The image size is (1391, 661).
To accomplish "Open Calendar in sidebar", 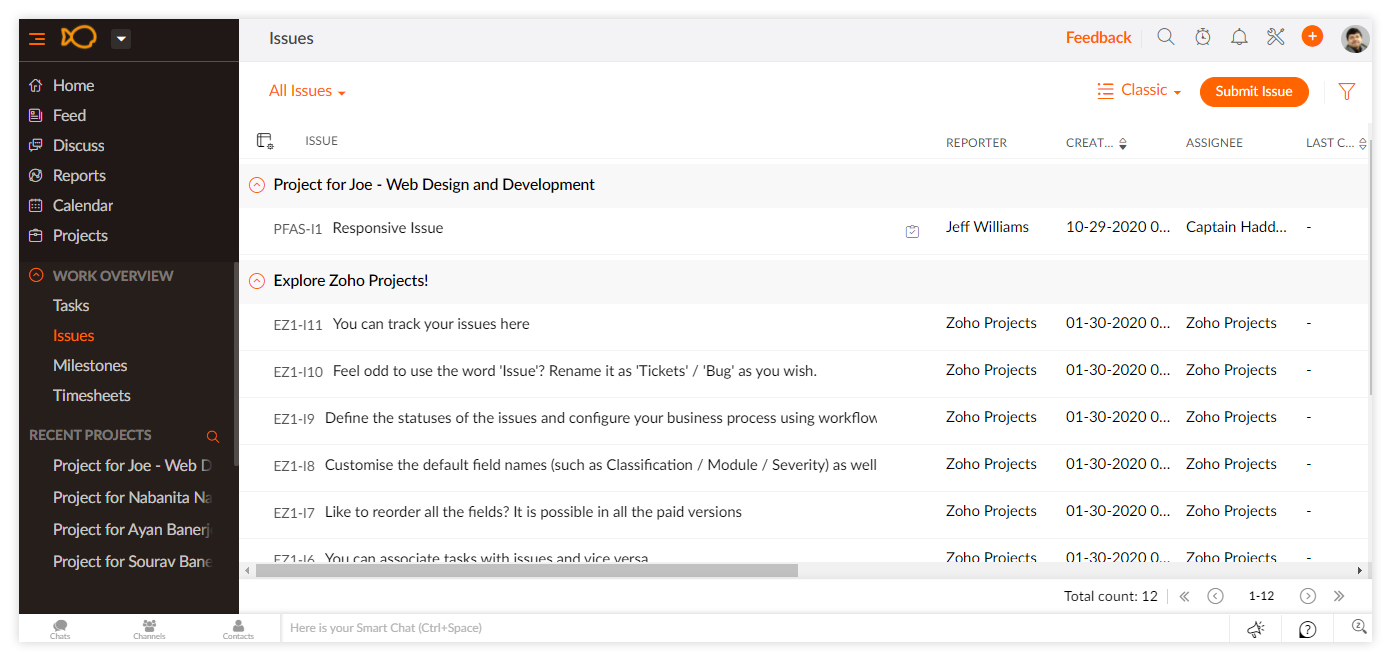I will coord(83,206).
